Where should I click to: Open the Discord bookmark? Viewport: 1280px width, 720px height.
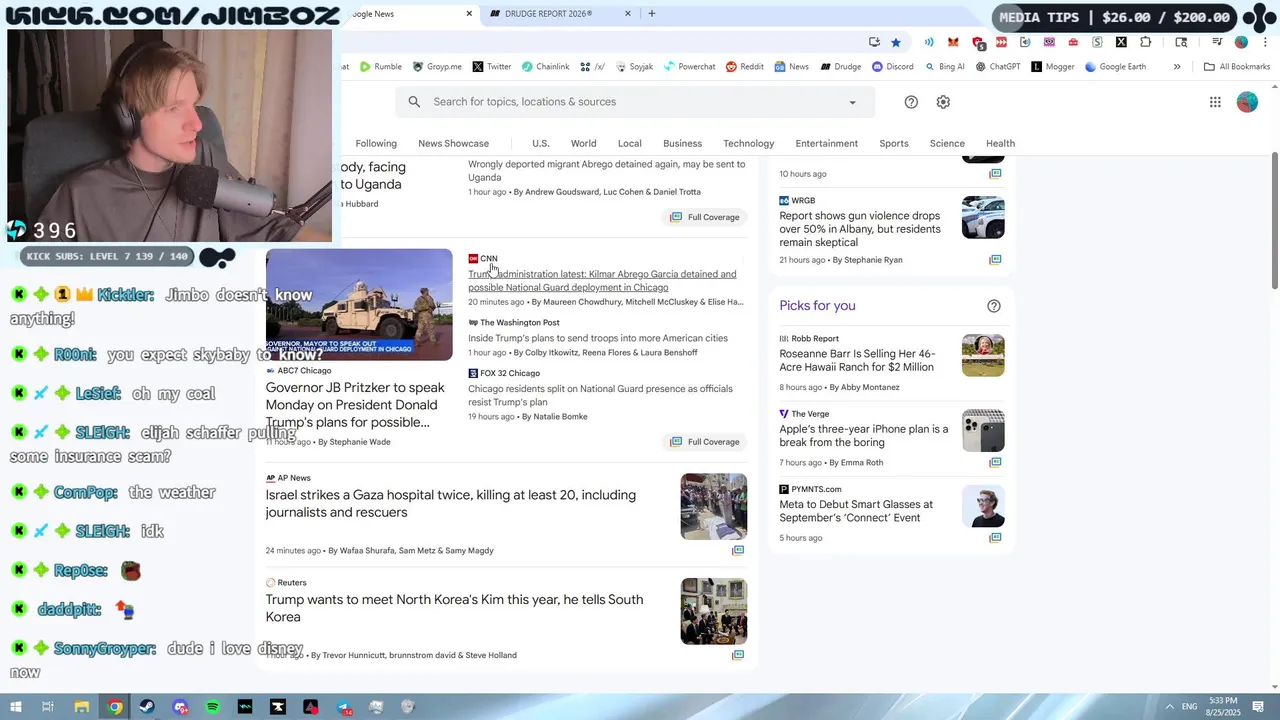[x=892, y=67]
